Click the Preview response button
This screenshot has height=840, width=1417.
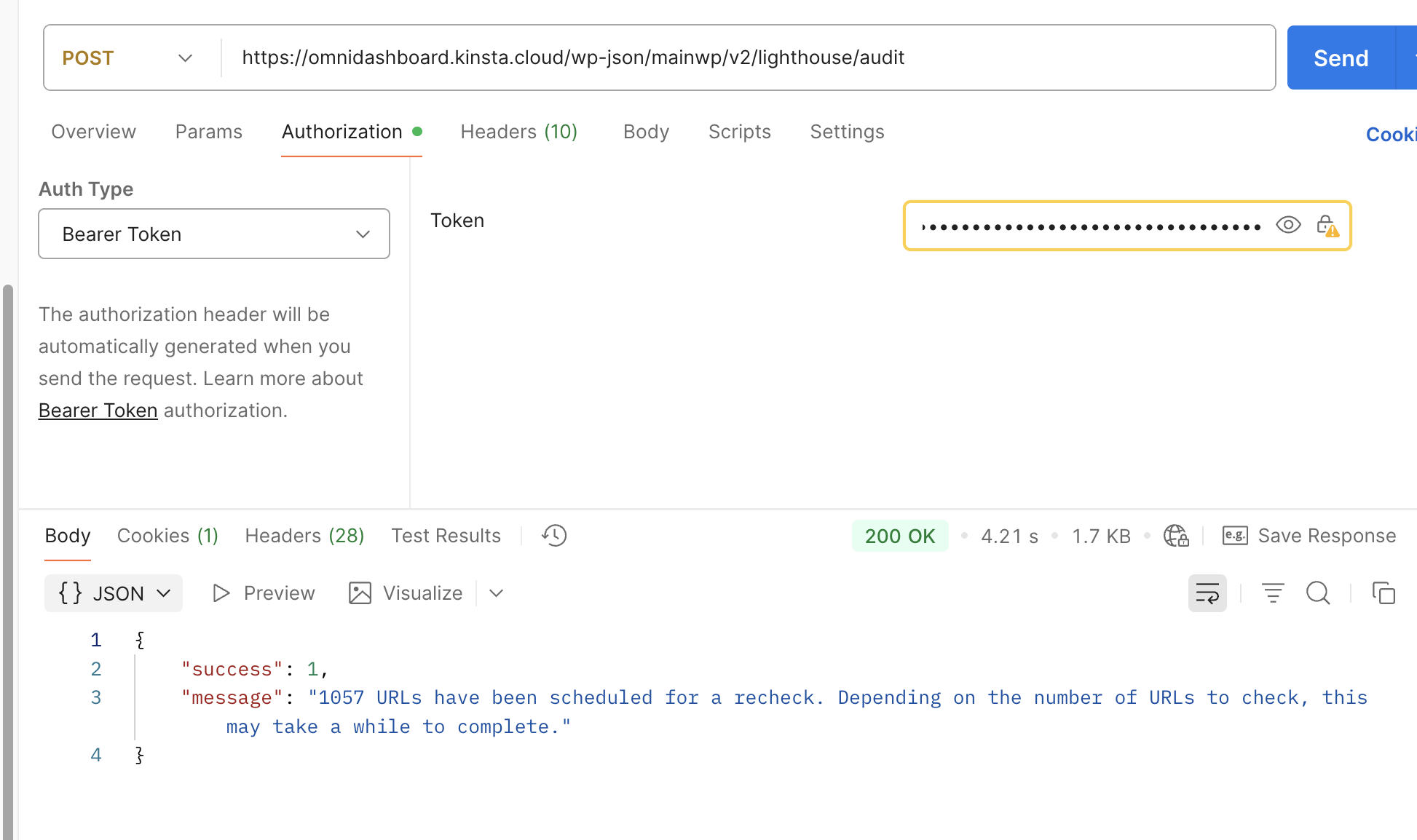click(264, 593)
